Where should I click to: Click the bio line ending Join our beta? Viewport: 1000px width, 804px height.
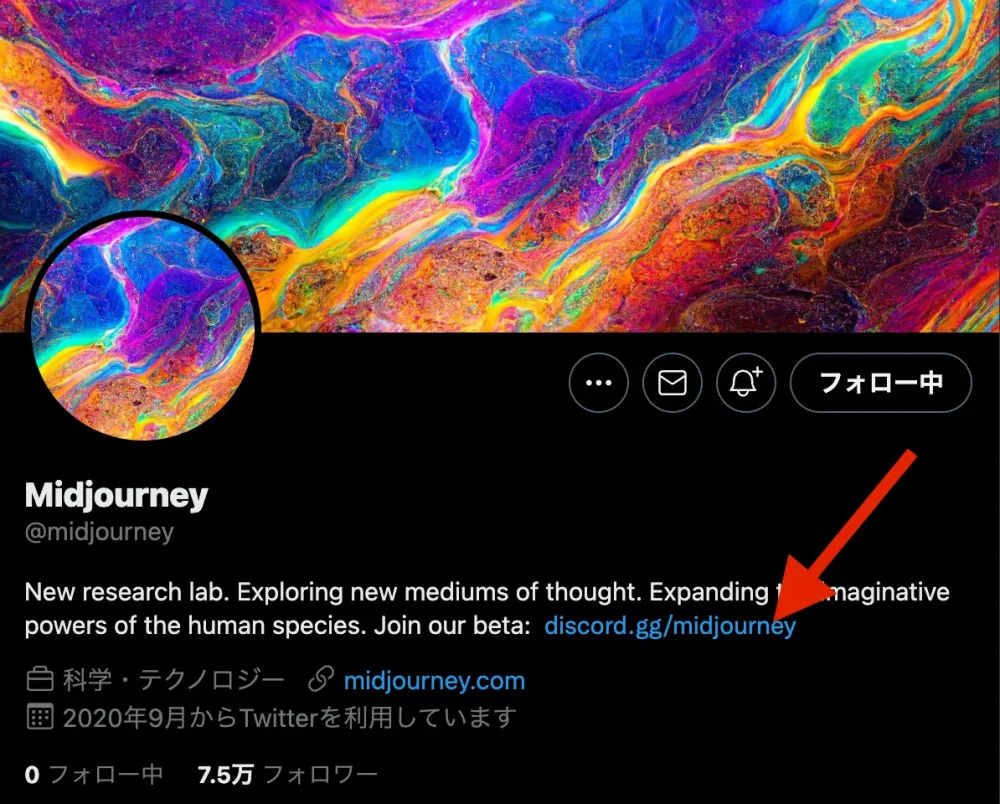click(277, 626)
